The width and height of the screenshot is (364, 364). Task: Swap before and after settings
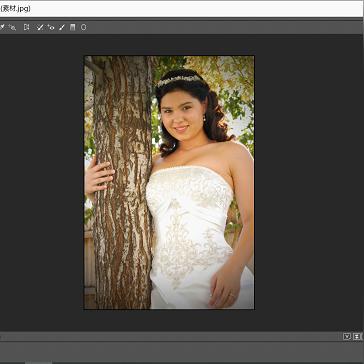(356, 337)
